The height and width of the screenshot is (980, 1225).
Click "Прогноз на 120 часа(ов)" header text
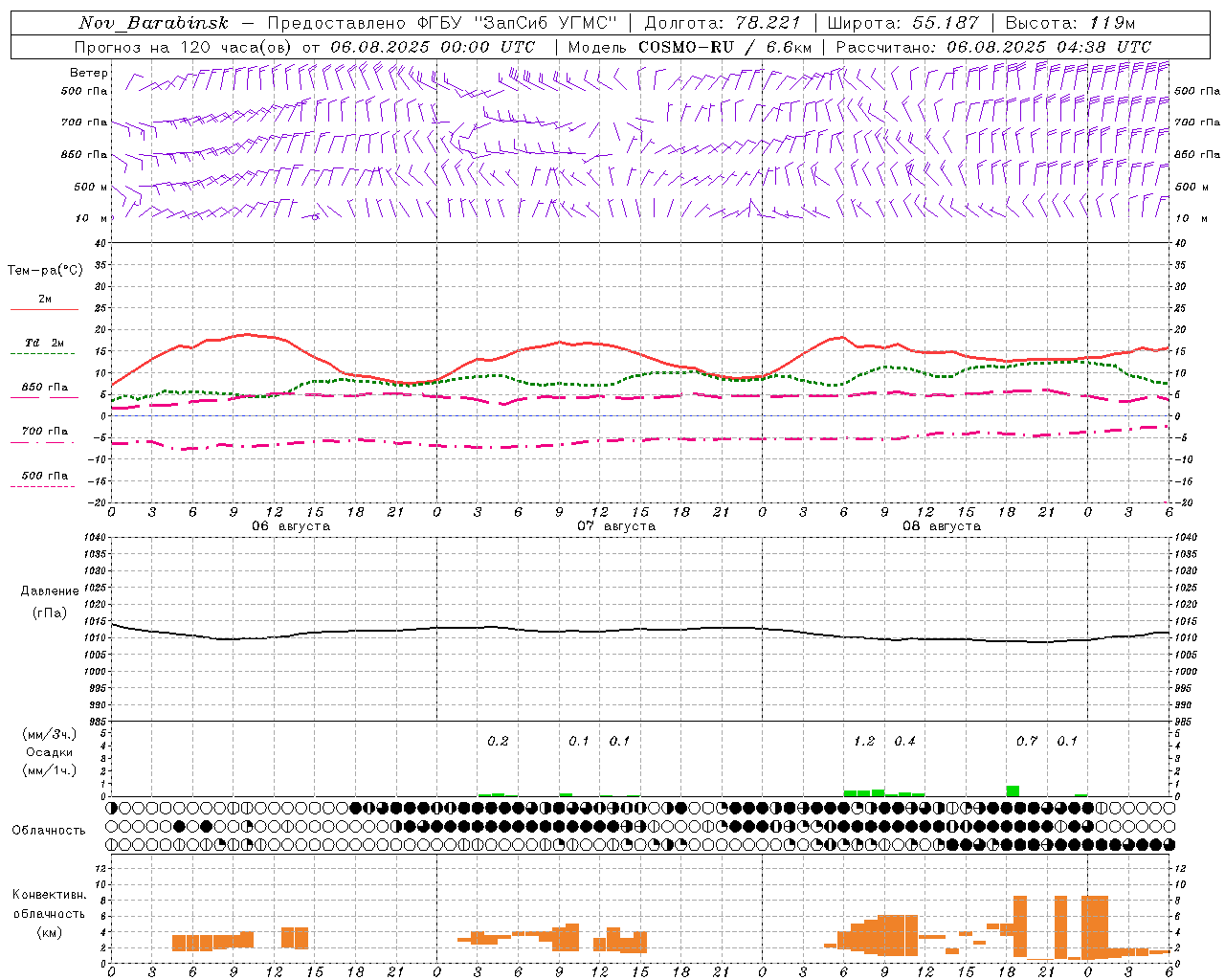(185, 47)
